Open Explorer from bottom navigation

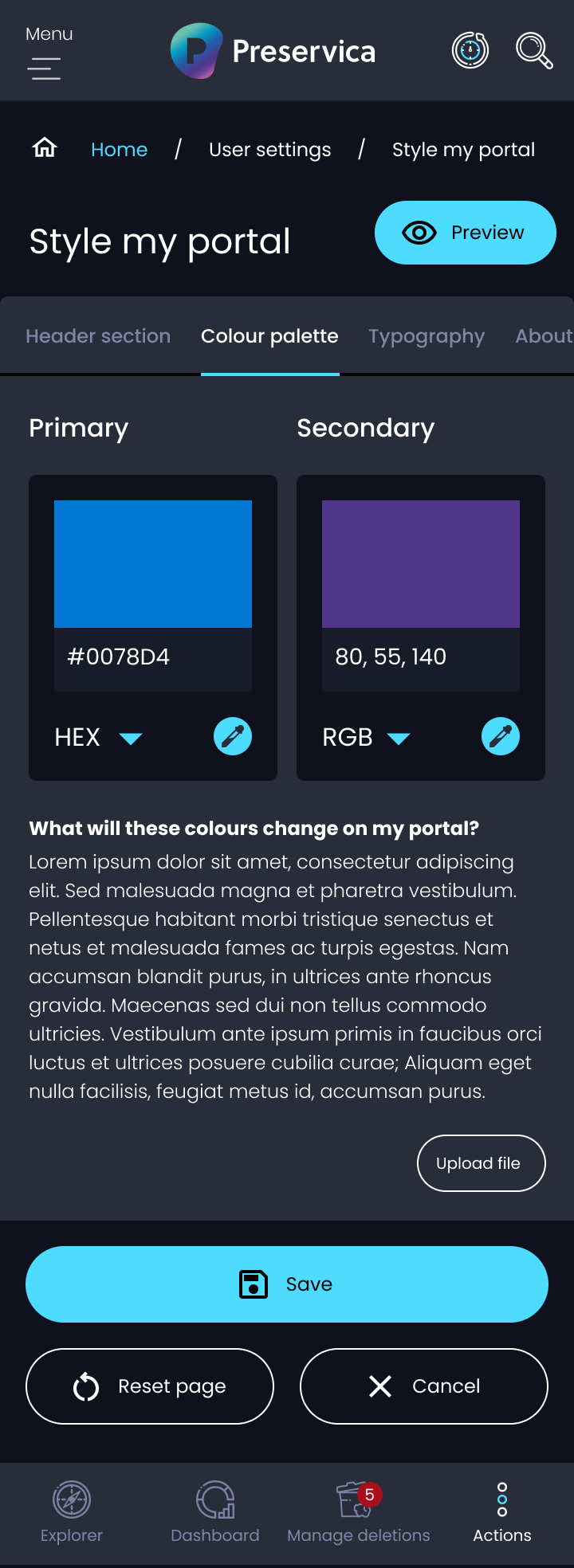(x=72, y=1512)
